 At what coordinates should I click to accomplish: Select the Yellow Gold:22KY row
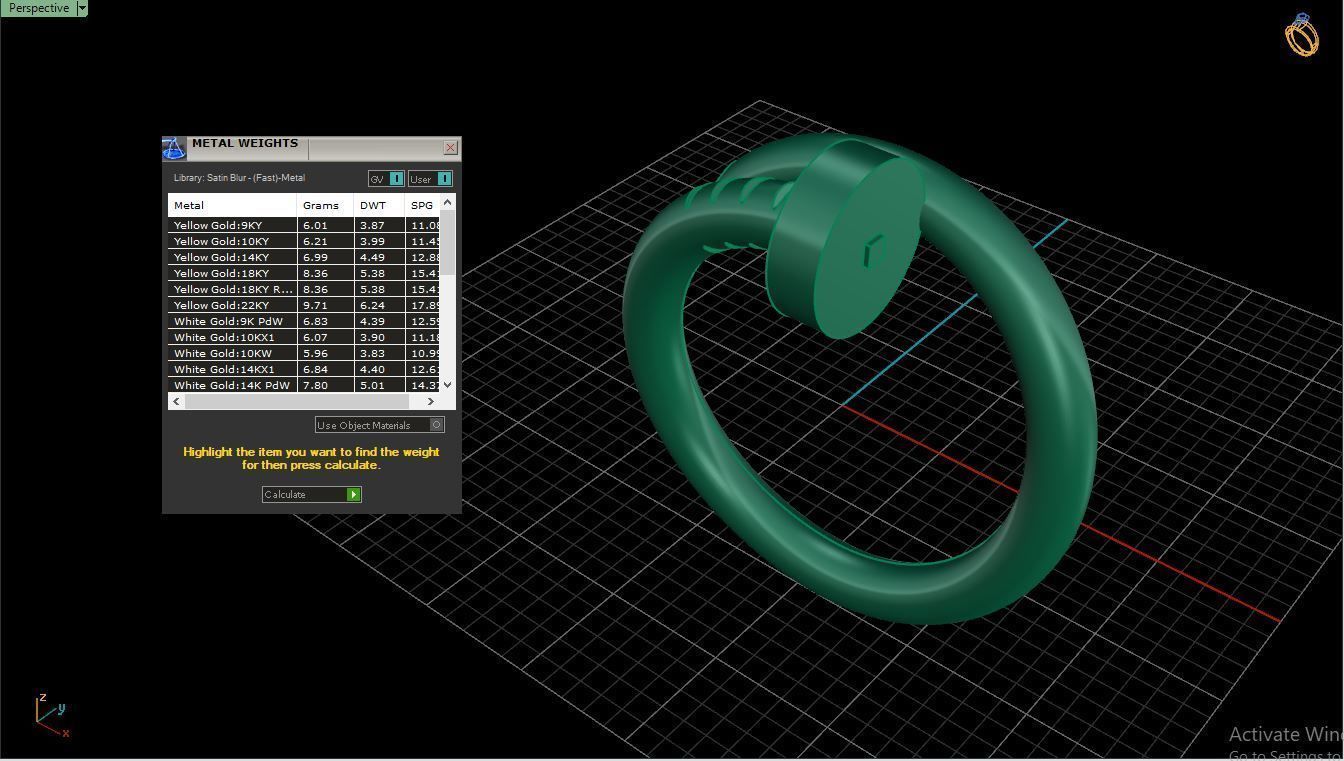[304, 305]
